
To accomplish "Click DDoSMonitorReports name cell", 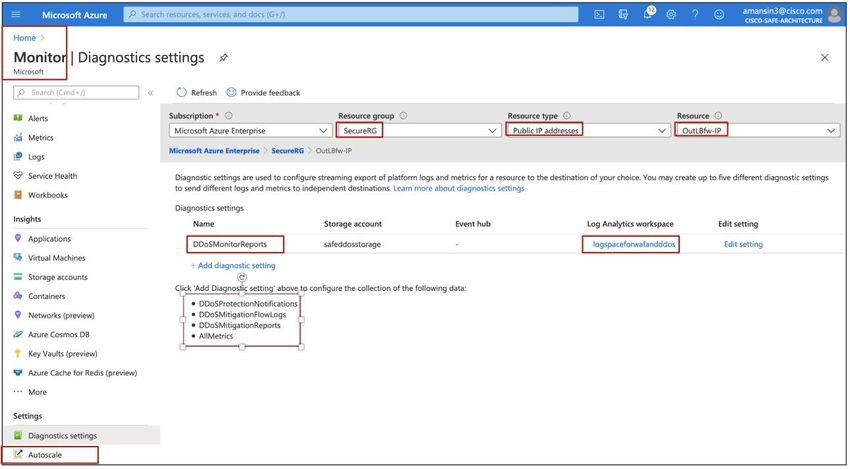I will [x=230, y=245].
